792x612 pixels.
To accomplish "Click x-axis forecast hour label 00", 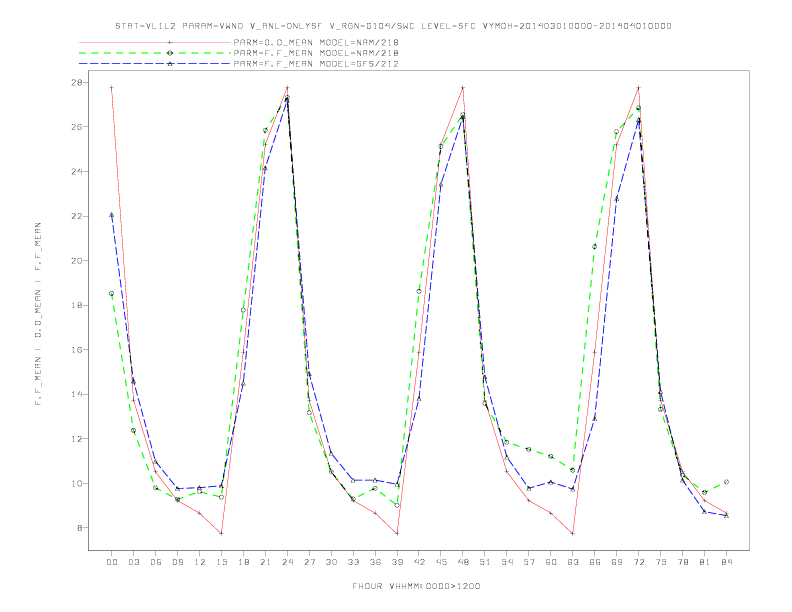I will point(112,562).
